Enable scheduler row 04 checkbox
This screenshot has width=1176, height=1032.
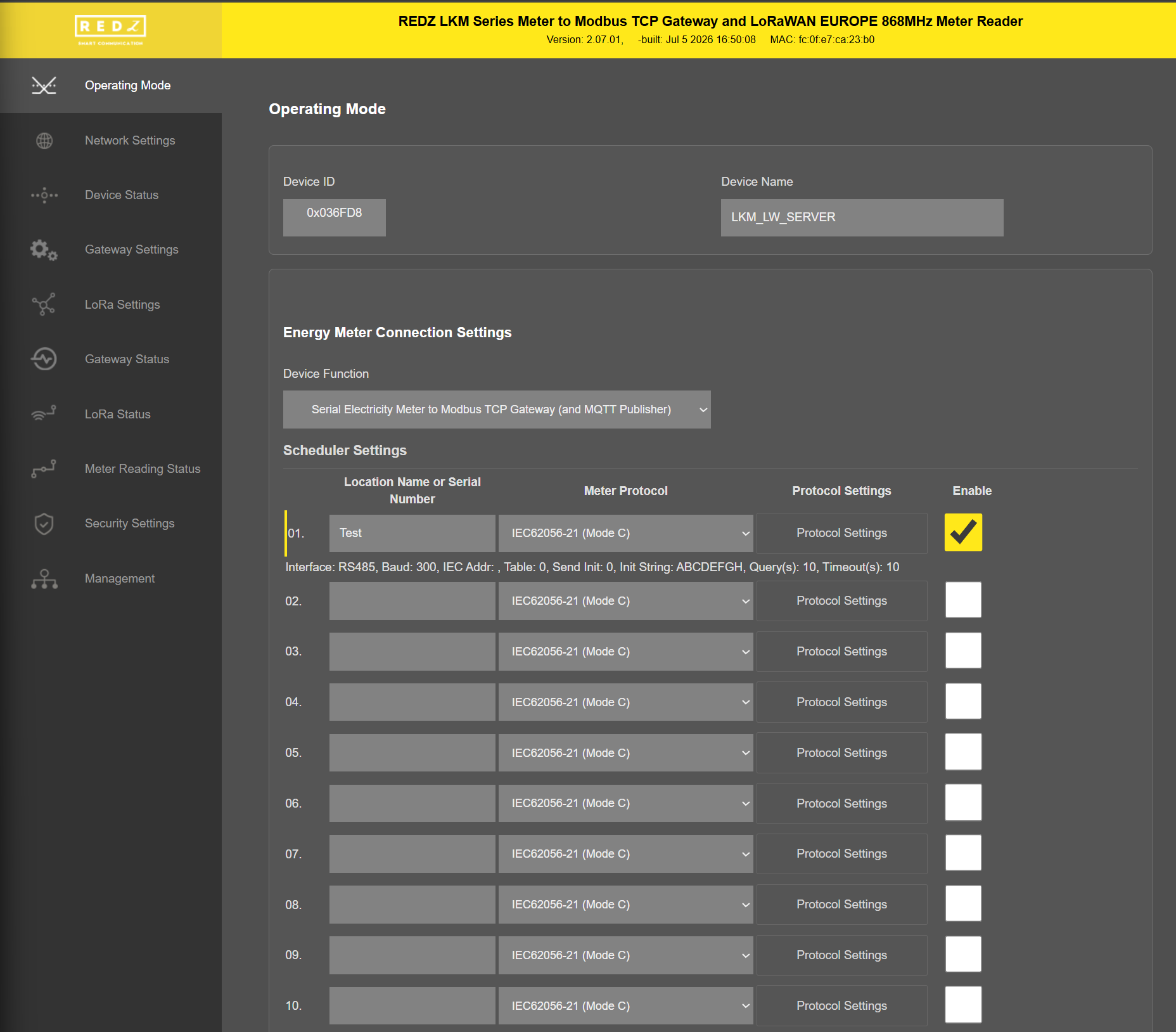coord(963,701)
